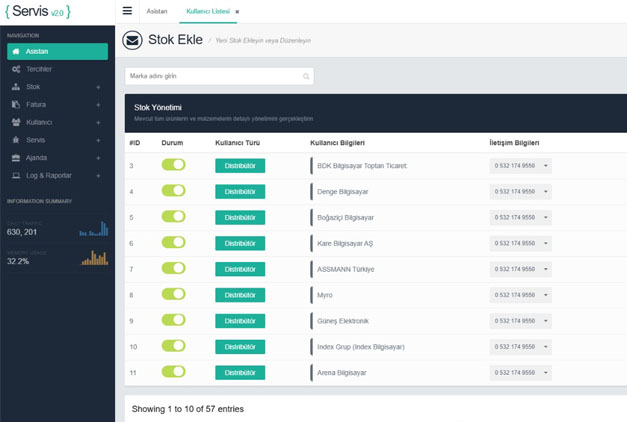Click the Fatura sidebar icon
The image size is (627, 422).
16,104
